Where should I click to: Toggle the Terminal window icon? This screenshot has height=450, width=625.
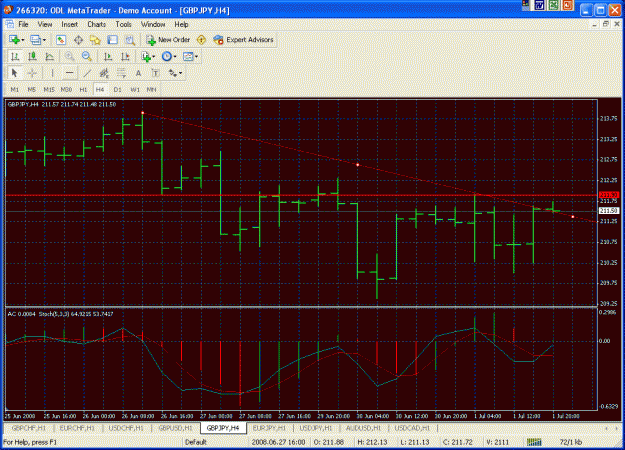tap(113, 40)
